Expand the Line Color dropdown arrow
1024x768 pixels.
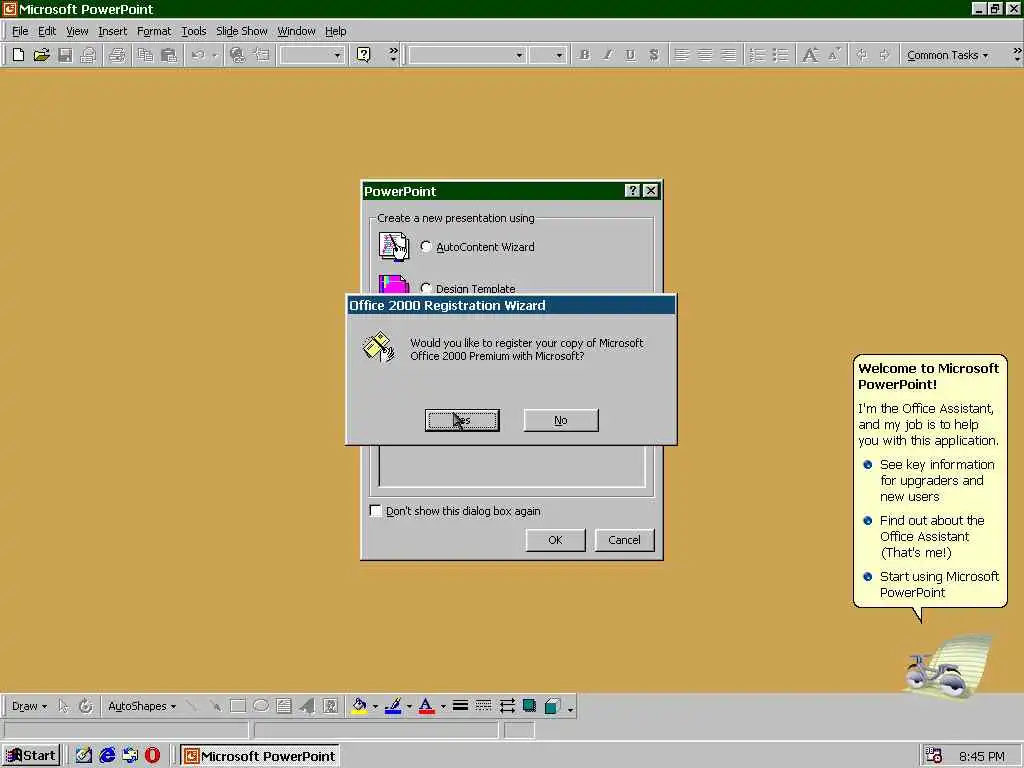[409, 706]
